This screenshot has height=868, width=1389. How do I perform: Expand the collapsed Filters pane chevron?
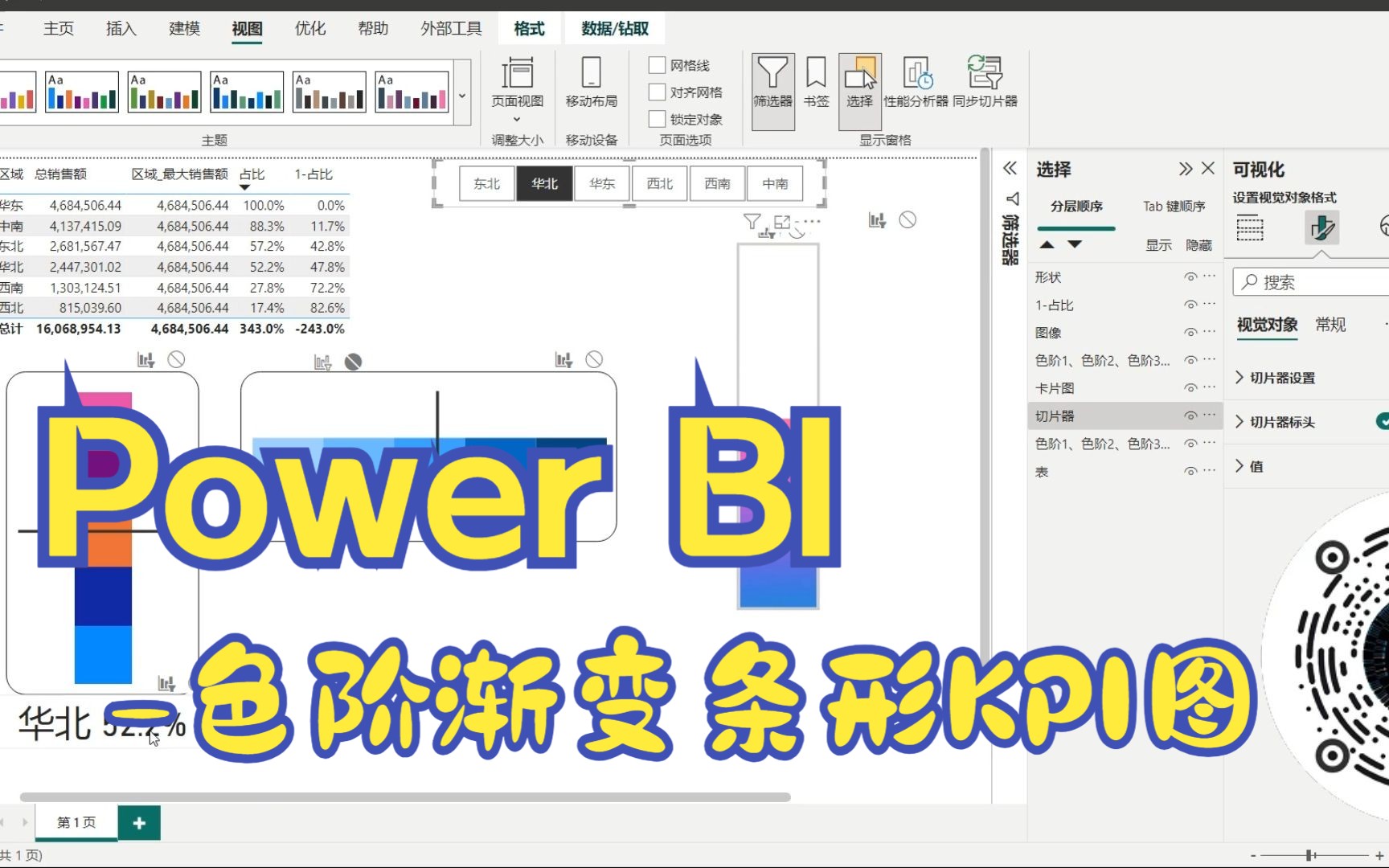tap(1010, 168)
